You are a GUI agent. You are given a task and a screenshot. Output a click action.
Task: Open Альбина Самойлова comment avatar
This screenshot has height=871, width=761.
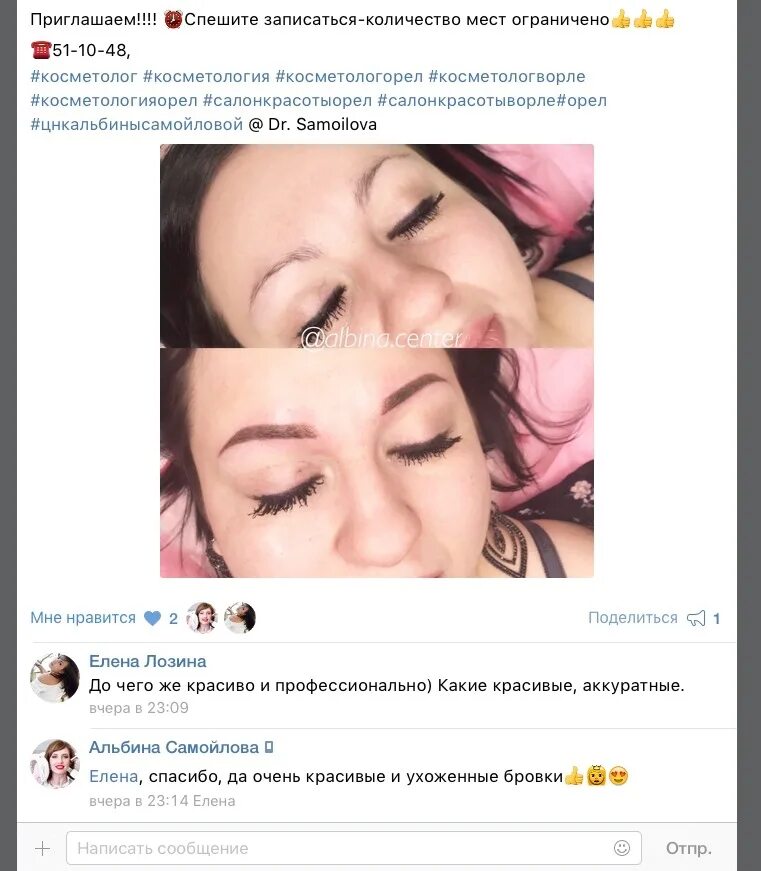pyautogui.click(x=54, y=764)
